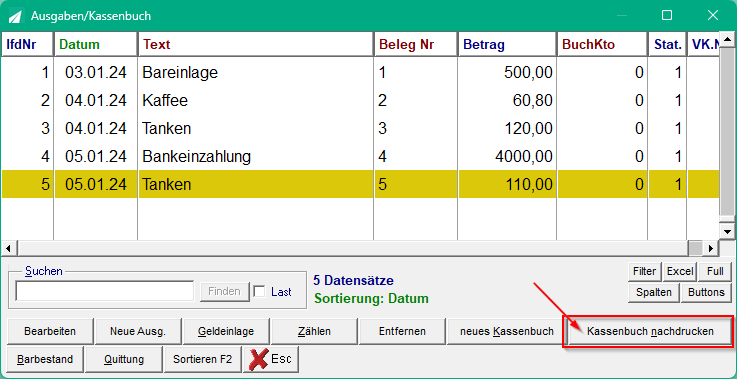Click the amount 60,80
The height and width of the screenshot is (379, 737).
click(x=533, y=101)
